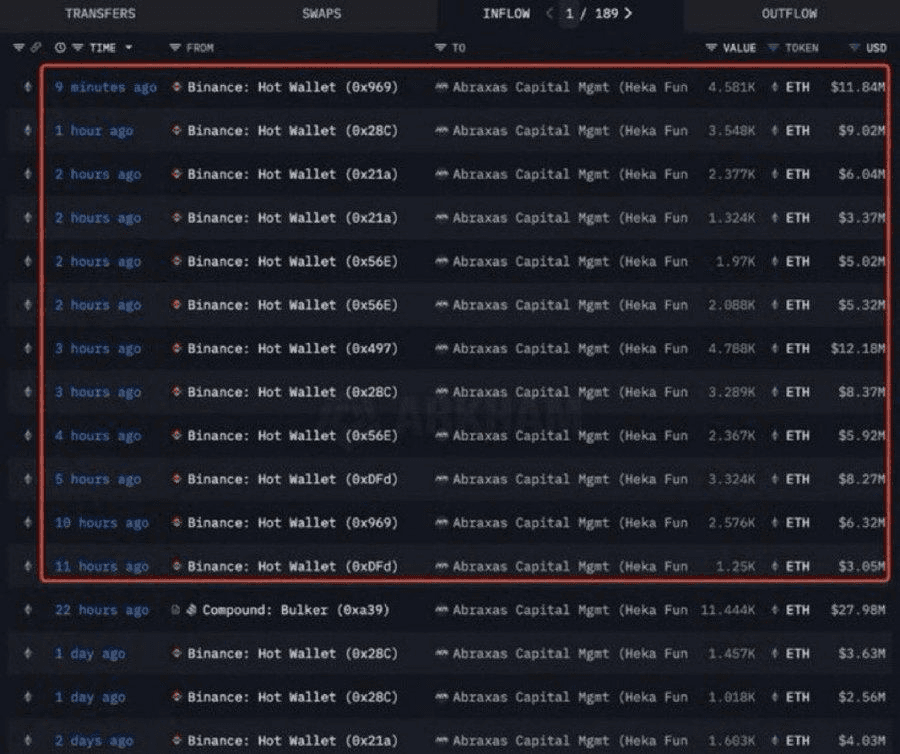Image resolution: width=900 pixels, height=754 pixels.
Task: Click the clock icon beside TIME
Action: point(60,48)
